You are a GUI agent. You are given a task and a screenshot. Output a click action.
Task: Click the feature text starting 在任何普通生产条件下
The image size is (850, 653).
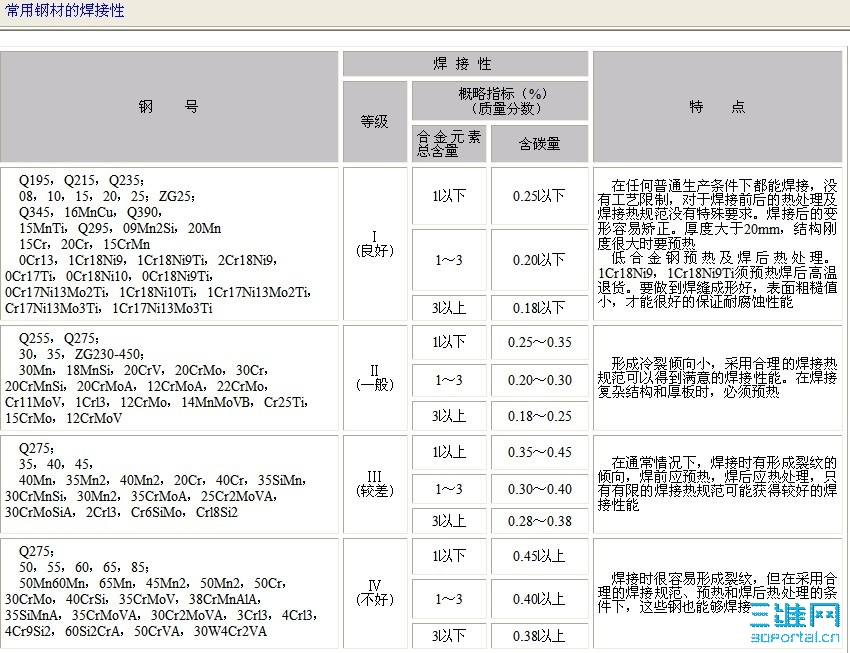pyautogui.click(x=718, y=244)
